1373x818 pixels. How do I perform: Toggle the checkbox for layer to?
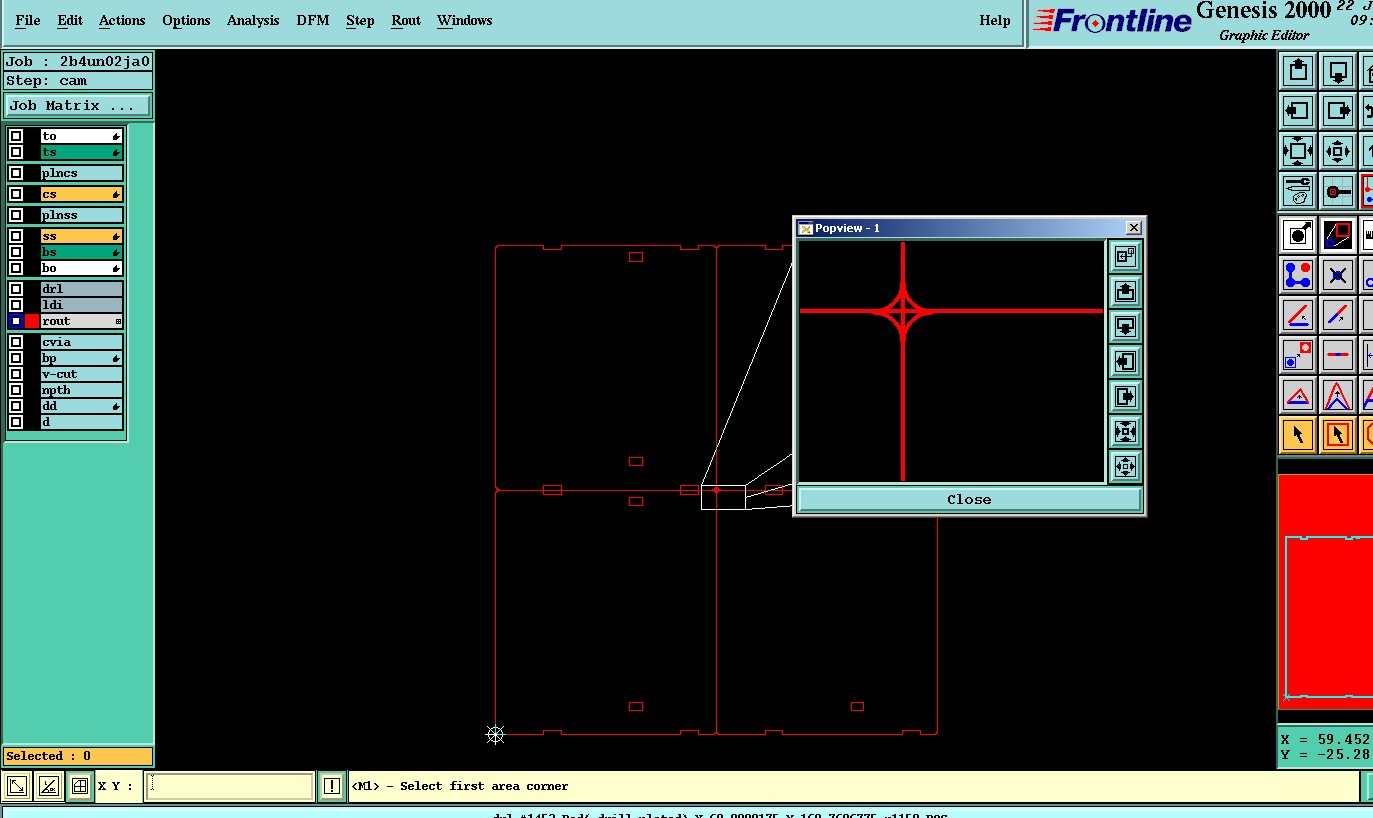click(16, 136)
